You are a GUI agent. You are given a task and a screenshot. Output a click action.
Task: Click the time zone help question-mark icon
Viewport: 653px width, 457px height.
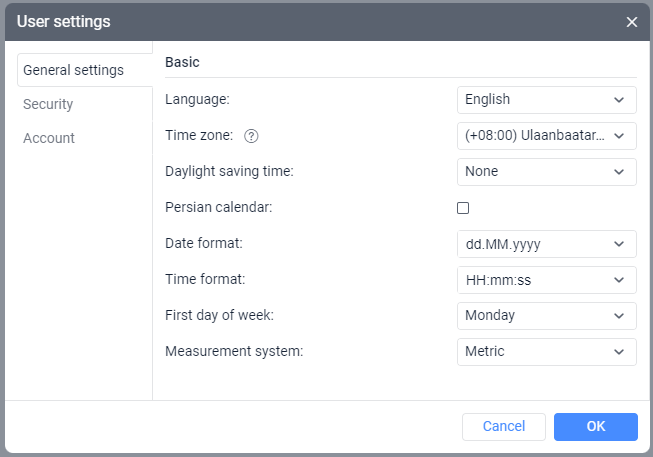(252, 136)
